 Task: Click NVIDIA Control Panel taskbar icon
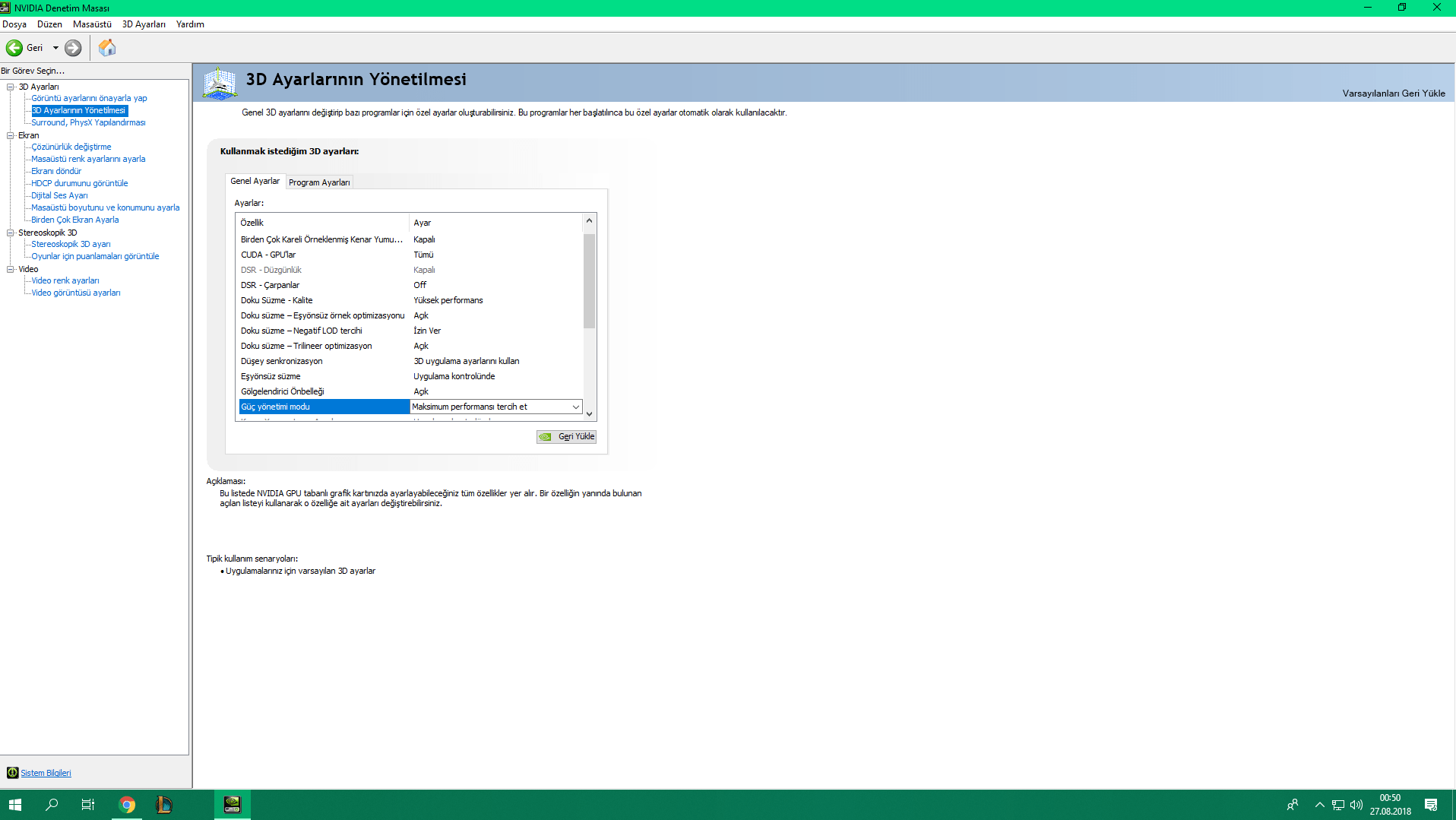click(232, 805)
